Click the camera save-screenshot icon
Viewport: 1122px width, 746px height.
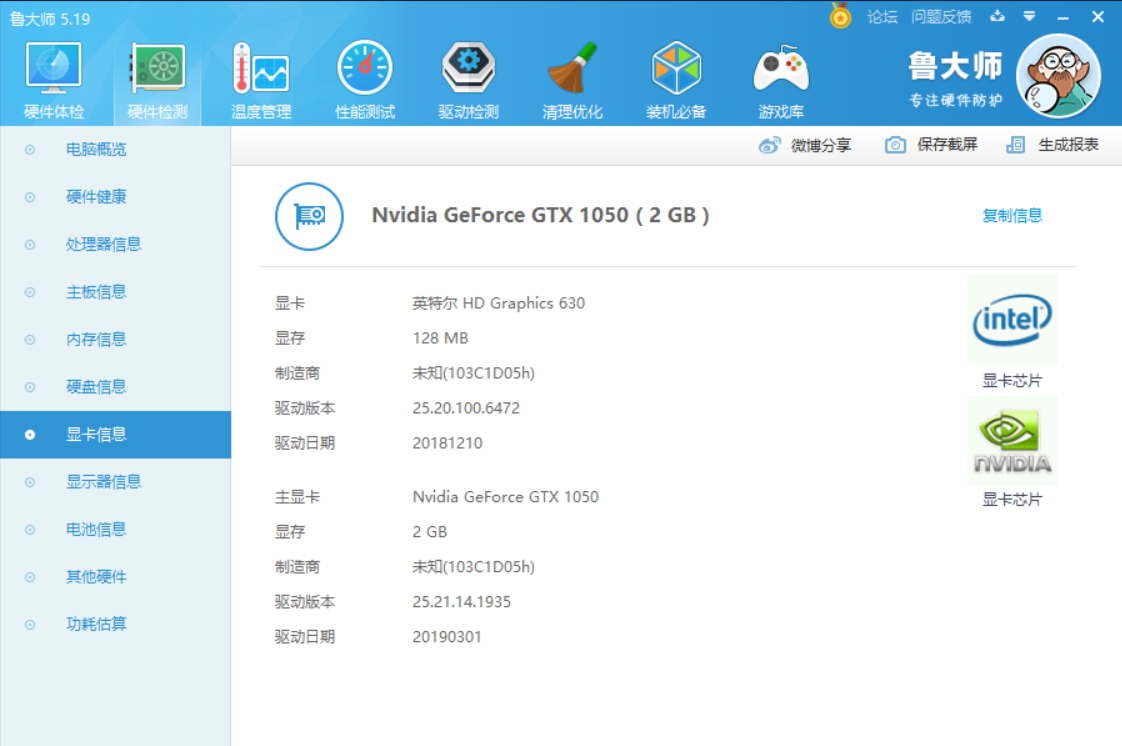pos(895,145)
